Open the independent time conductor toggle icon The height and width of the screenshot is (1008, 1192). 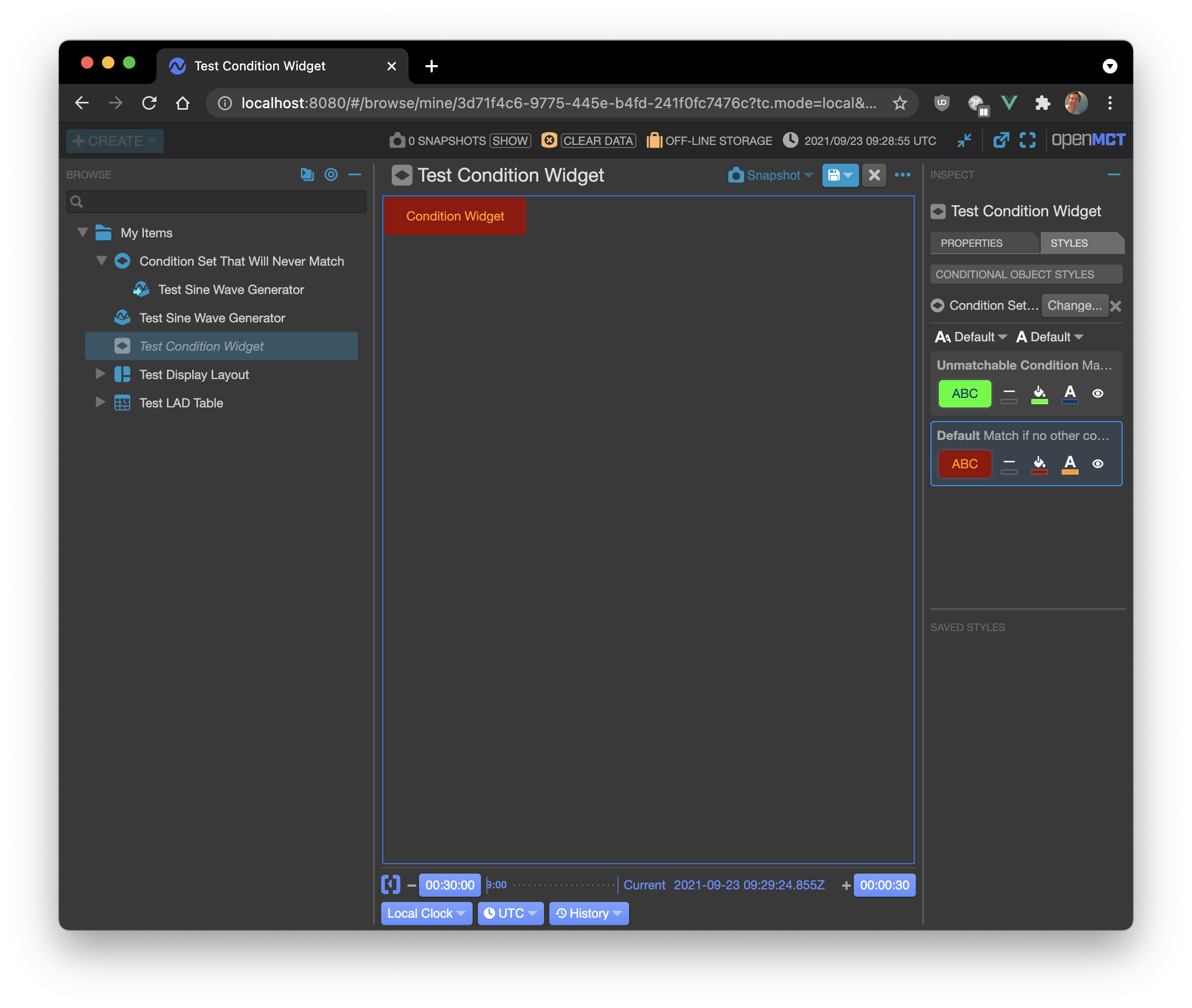pos(390,885)
